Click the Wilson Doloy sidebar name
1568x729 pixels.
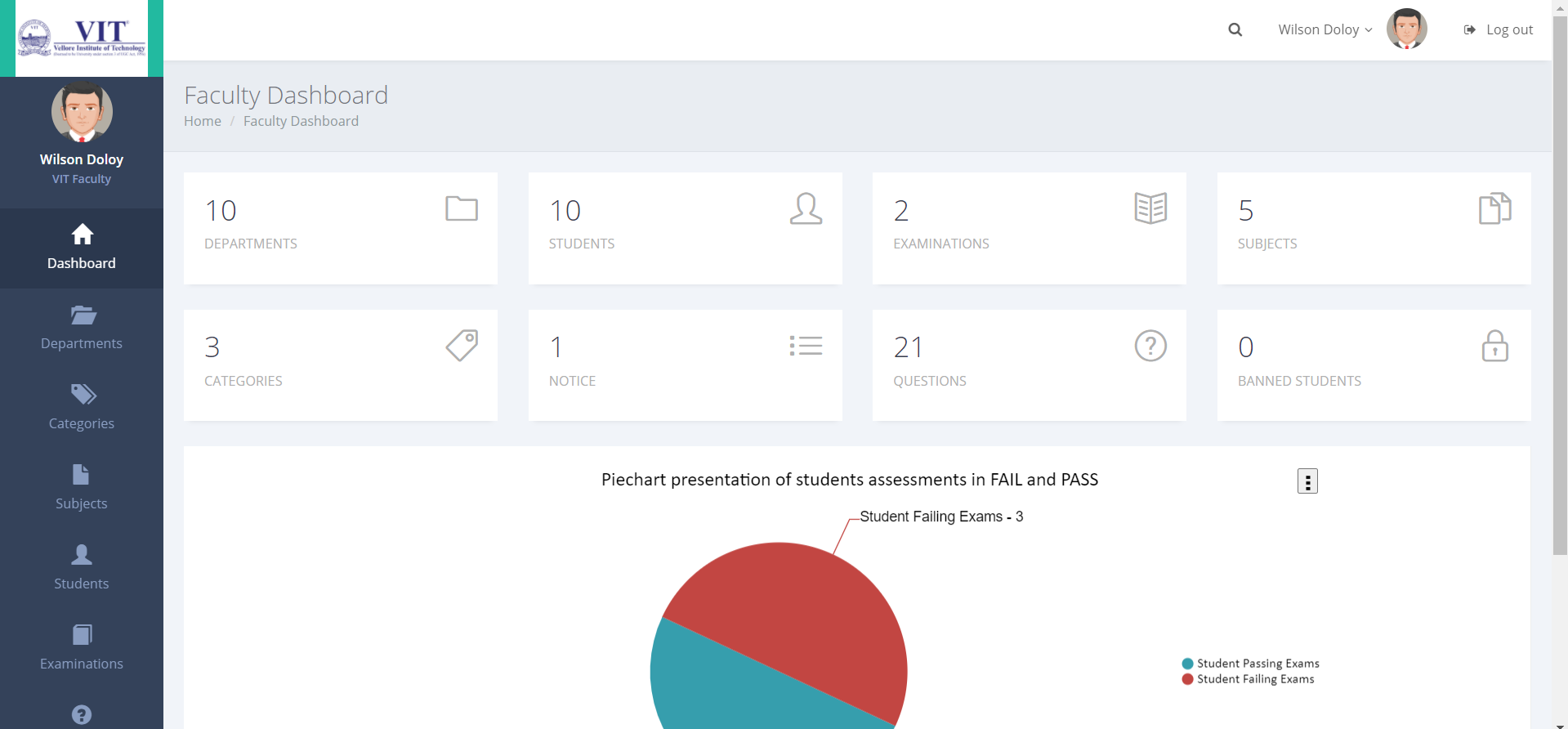click(x=82, y=159)
